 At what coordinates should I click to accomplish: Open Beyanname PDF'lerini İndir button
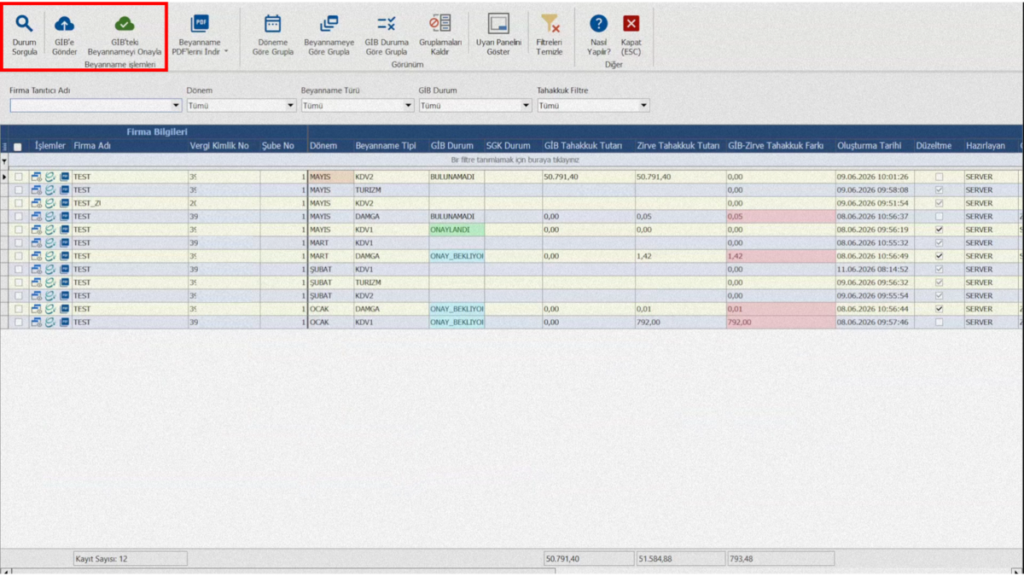point(200,35)
